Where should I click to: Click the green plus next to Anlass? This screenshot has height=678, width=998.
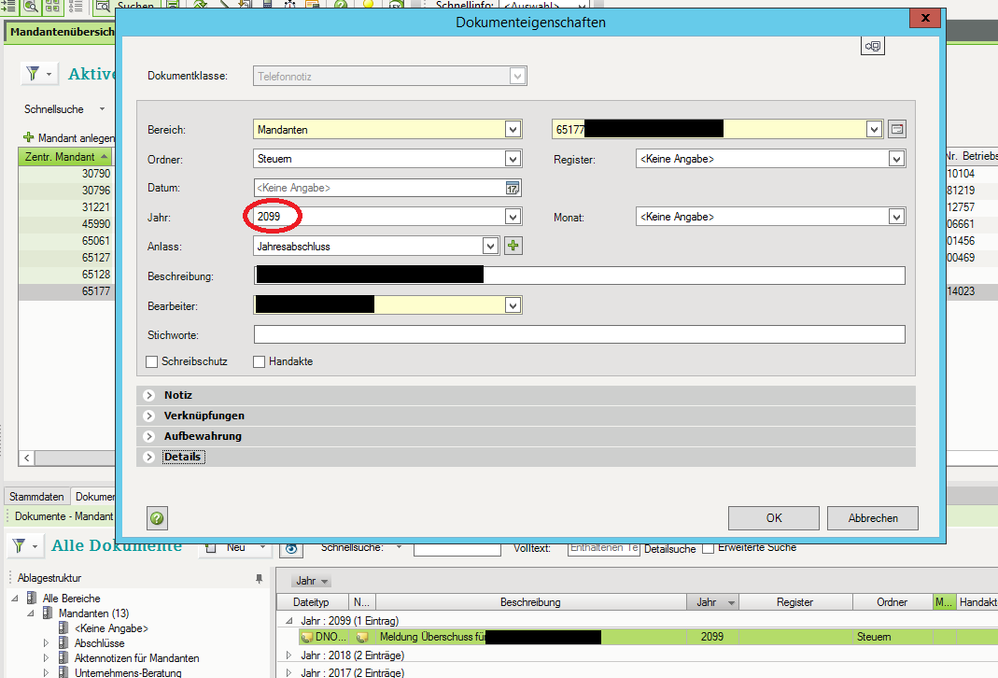point(513,246)
